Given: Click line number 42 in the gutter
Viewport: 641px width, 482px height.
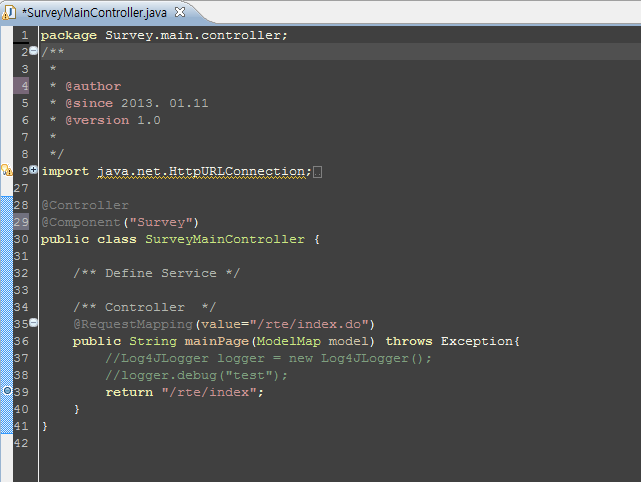Looking at the screenshot, I should tap(21, 443).
